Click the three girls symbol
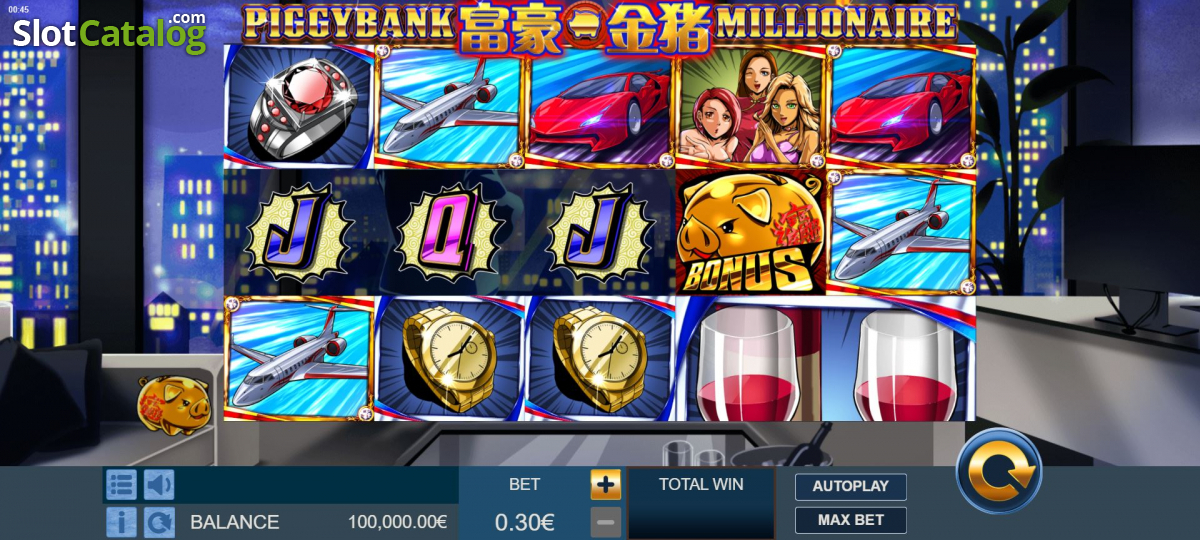Screen dimensions: 1200x540 tap(751, 108)
